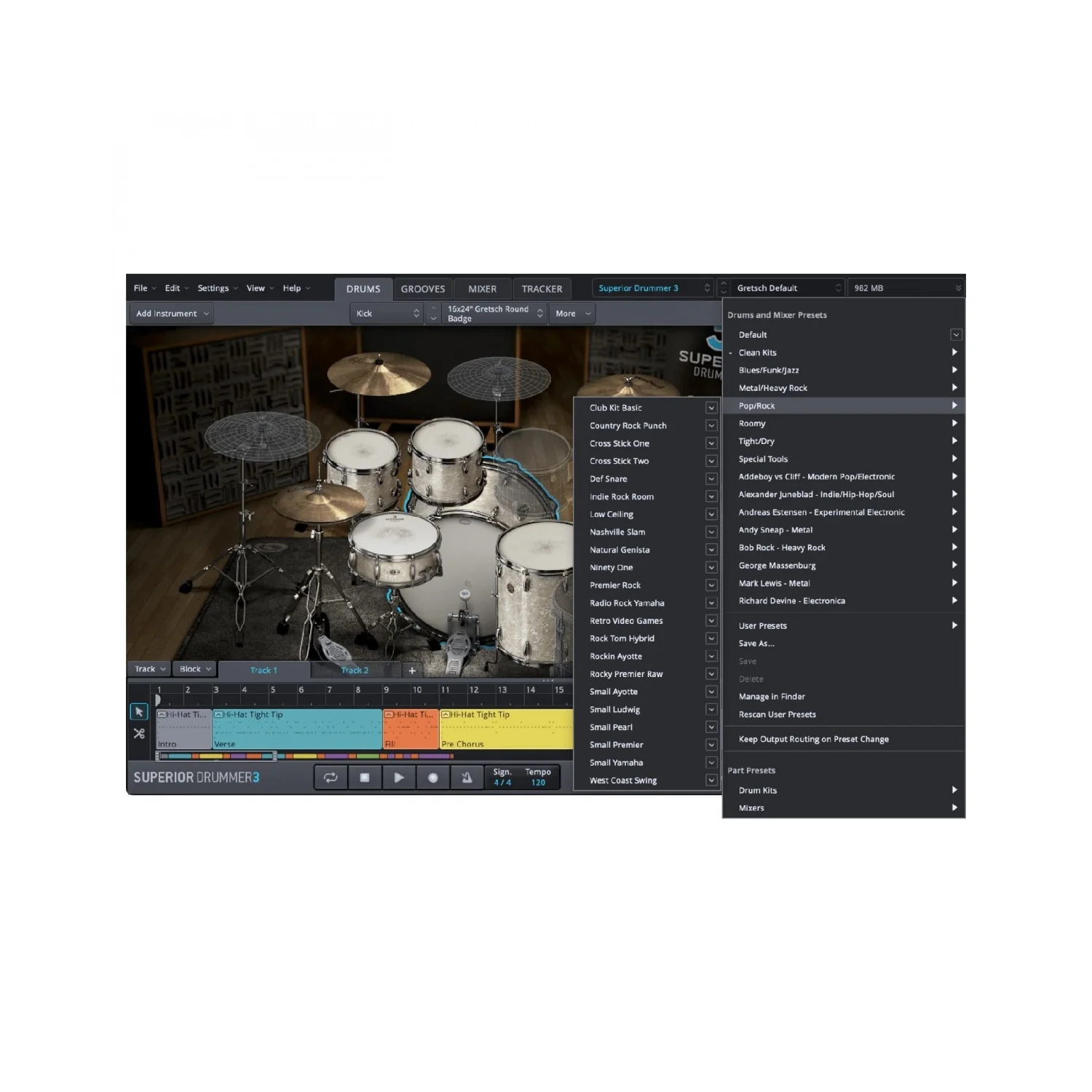
Task: Click the arrow icon beside West Coast Swing
Action: (x=711, y=780)
